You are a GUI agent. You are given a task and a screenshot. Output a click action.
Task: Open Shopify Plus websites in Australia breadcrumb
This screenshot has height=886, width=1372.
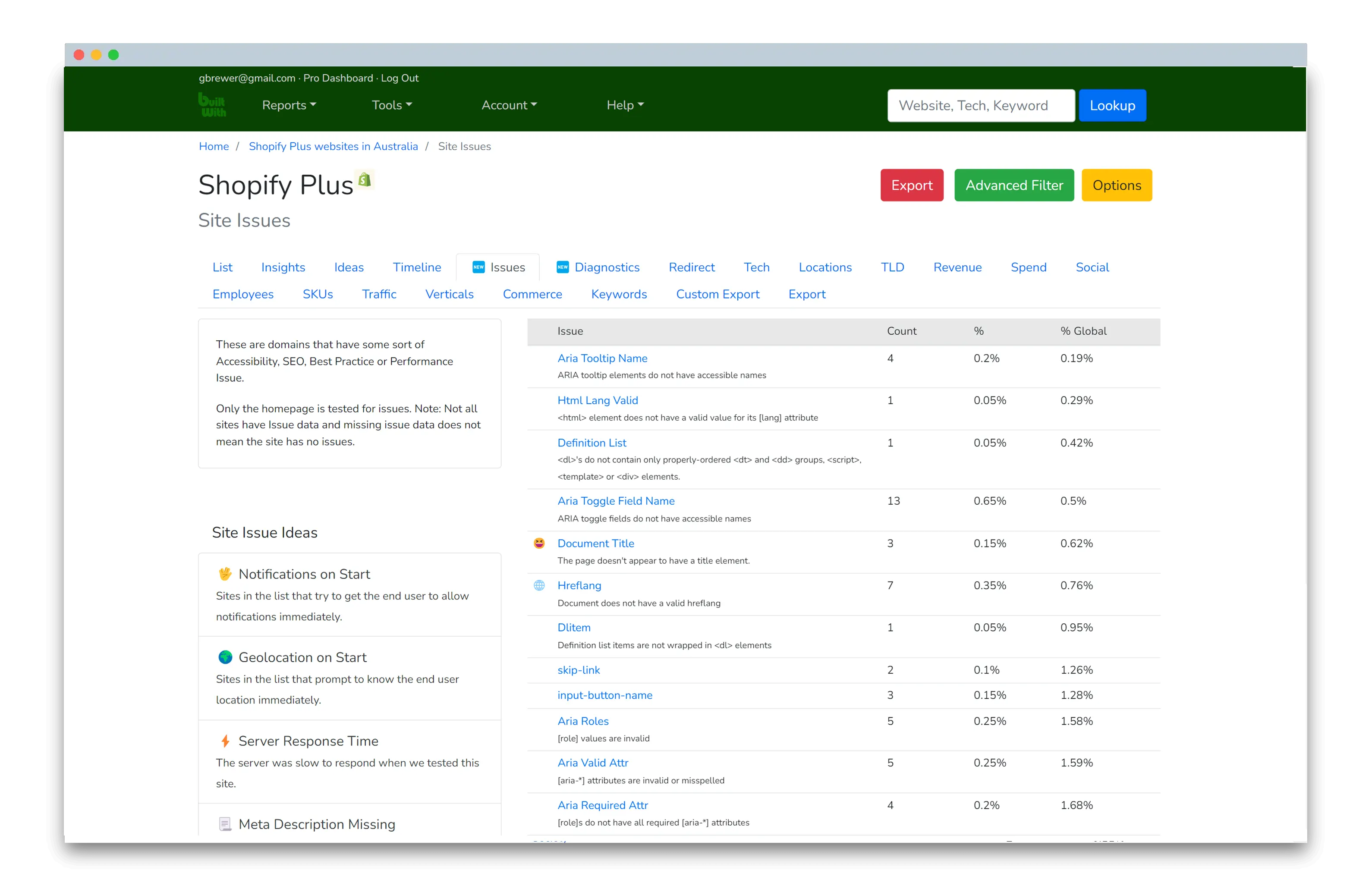333,146
